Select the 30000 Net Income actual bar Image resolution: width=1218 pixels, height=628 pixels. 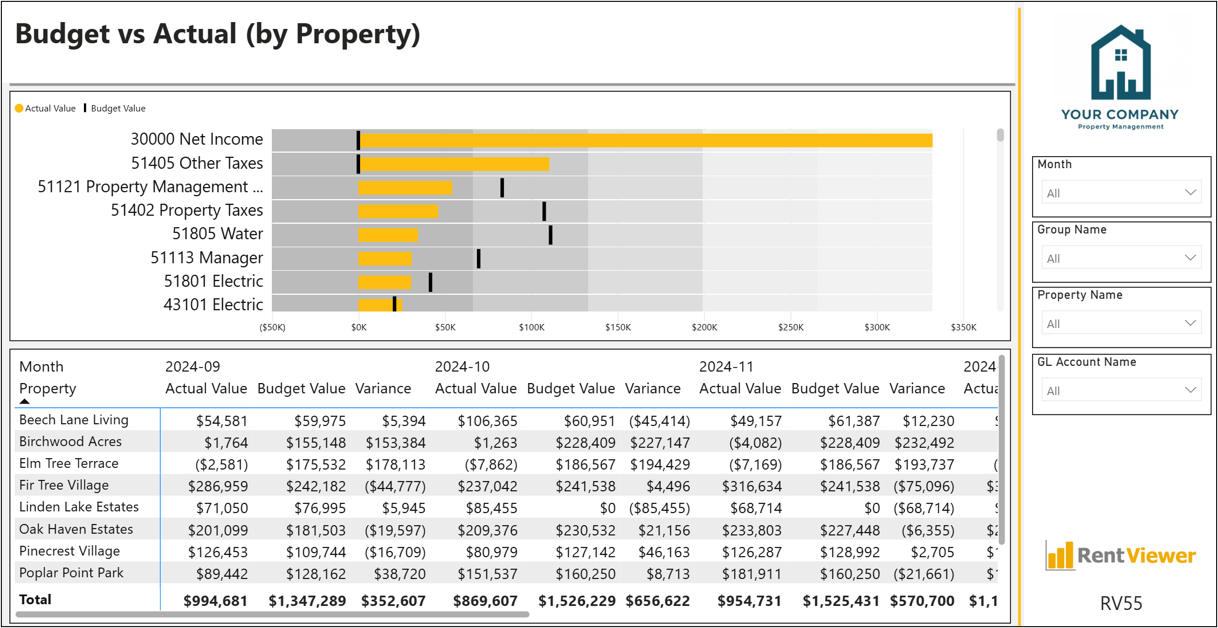pyautogui.click(x=646, y=140)
